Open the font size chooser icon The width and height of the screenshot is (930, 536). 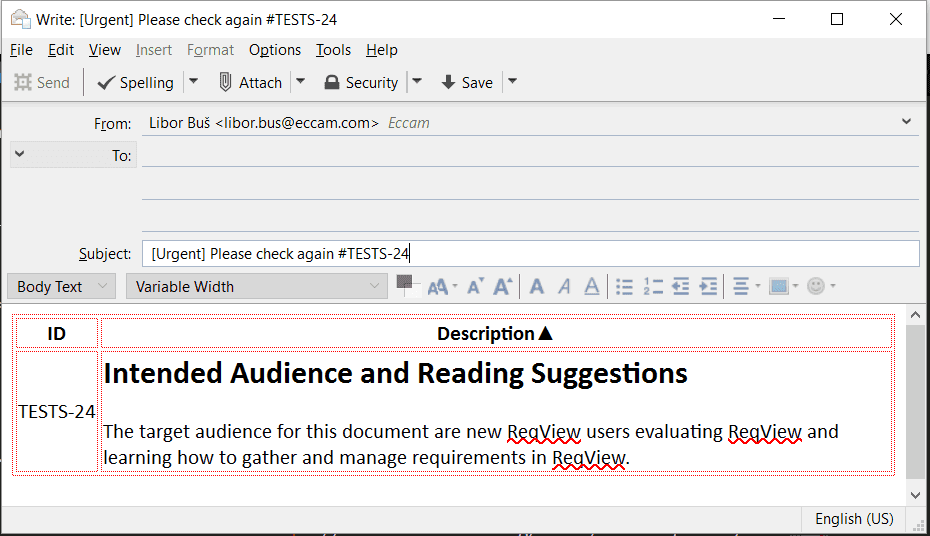(x=442, y=286)
